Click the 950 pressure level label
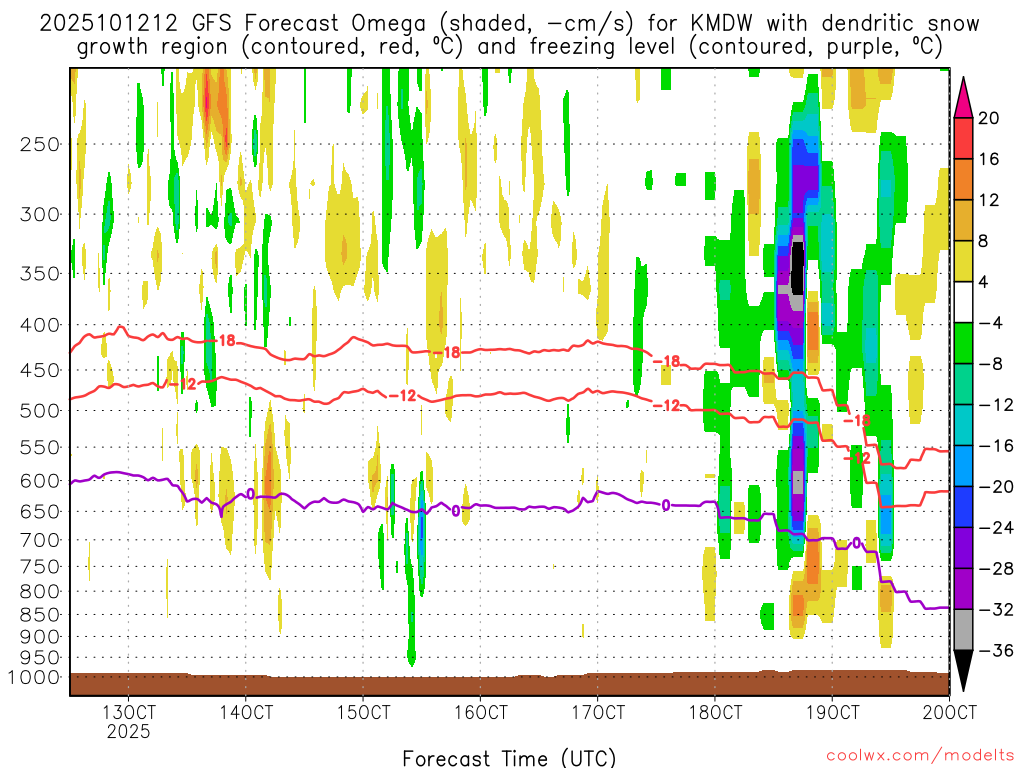1024x768 pixels. tap(40, 658)
